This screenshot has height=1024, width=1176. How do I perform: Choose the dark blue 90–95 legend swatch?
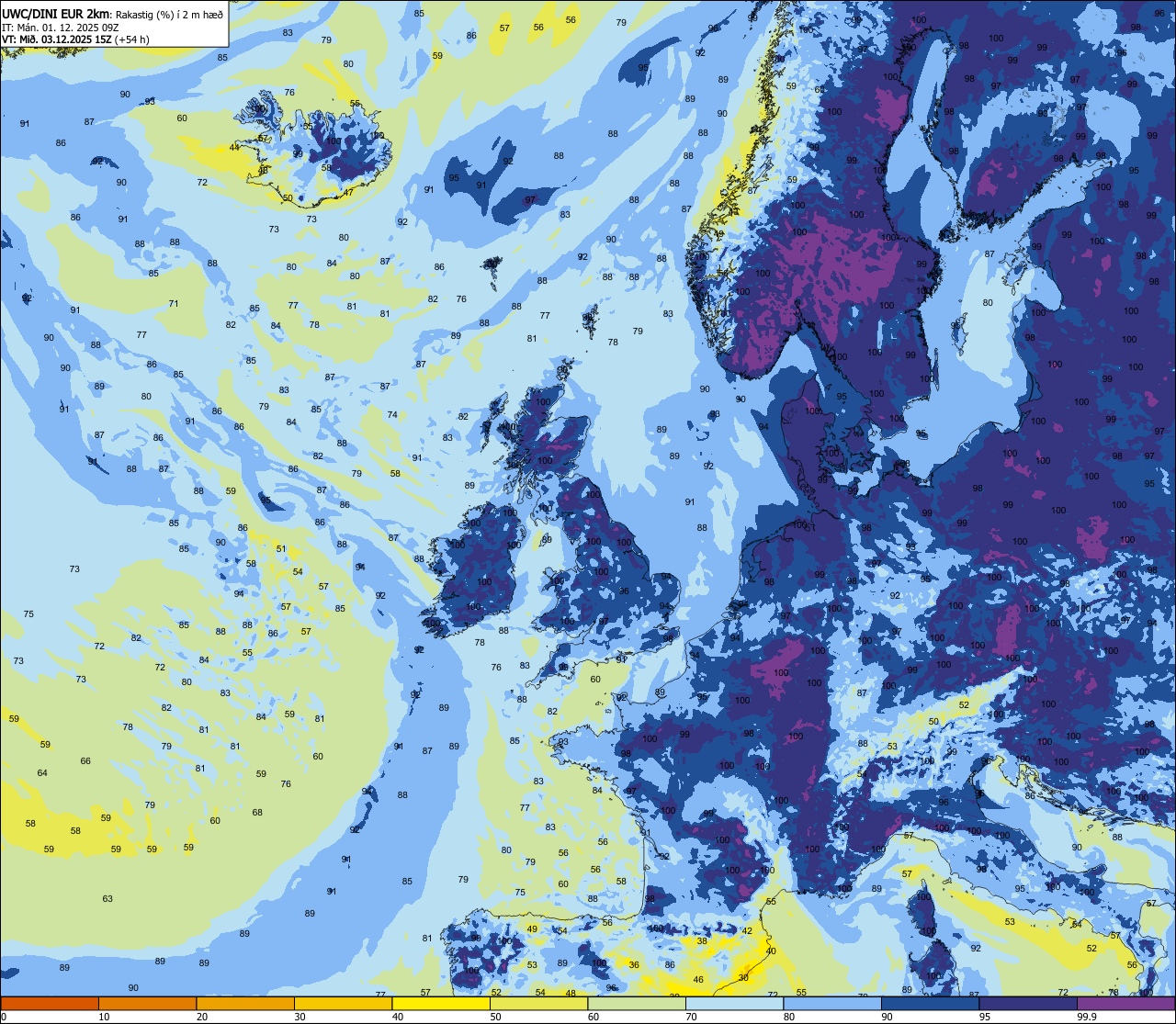point(930,1003)
